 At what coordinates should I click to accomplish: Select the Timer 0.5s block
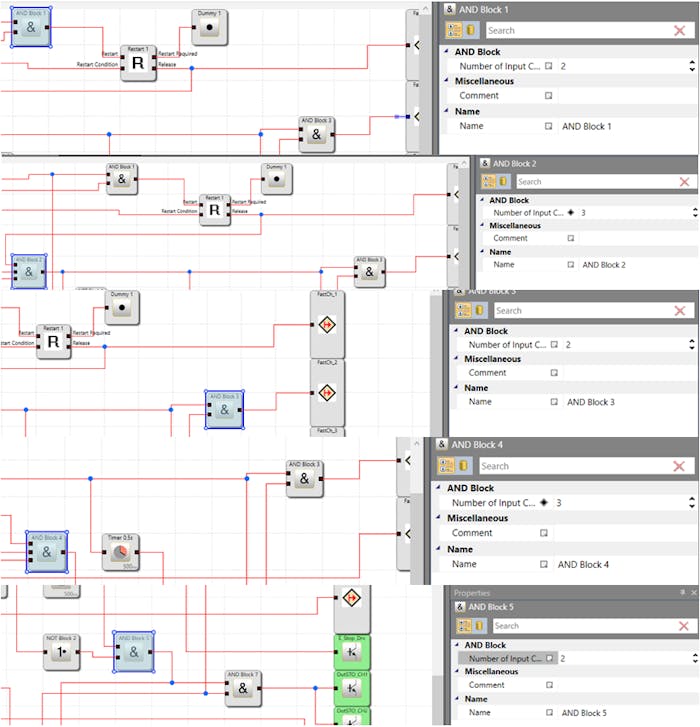(x=121, y=552)
